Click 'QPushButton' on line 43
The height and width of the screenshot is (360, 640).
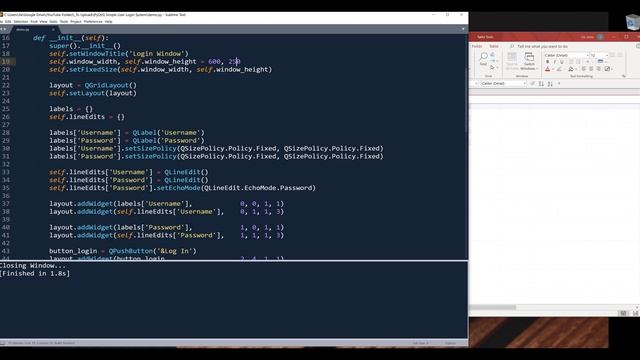tap(130, 251)
